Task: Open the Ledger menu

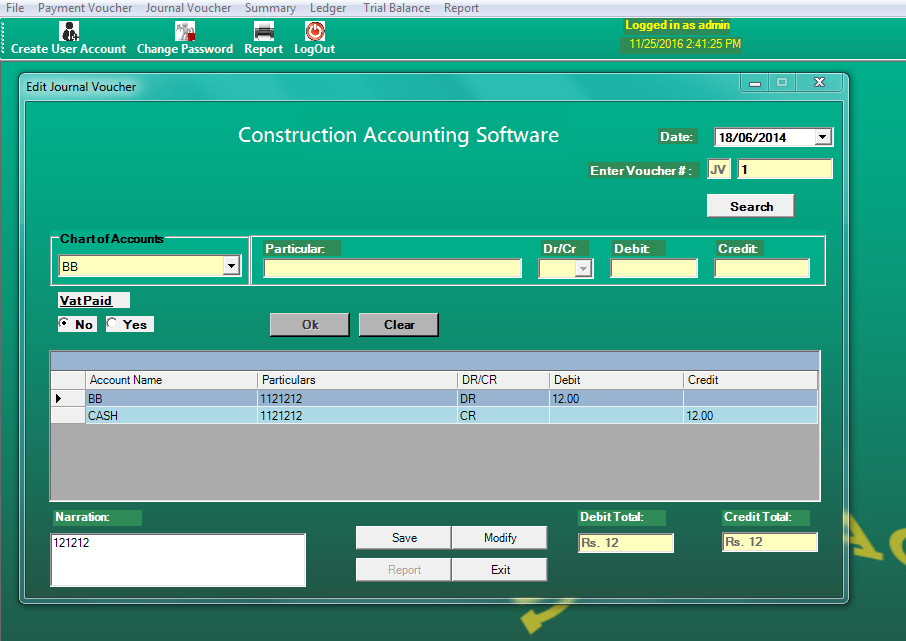Action: click(x=328, y=8)
